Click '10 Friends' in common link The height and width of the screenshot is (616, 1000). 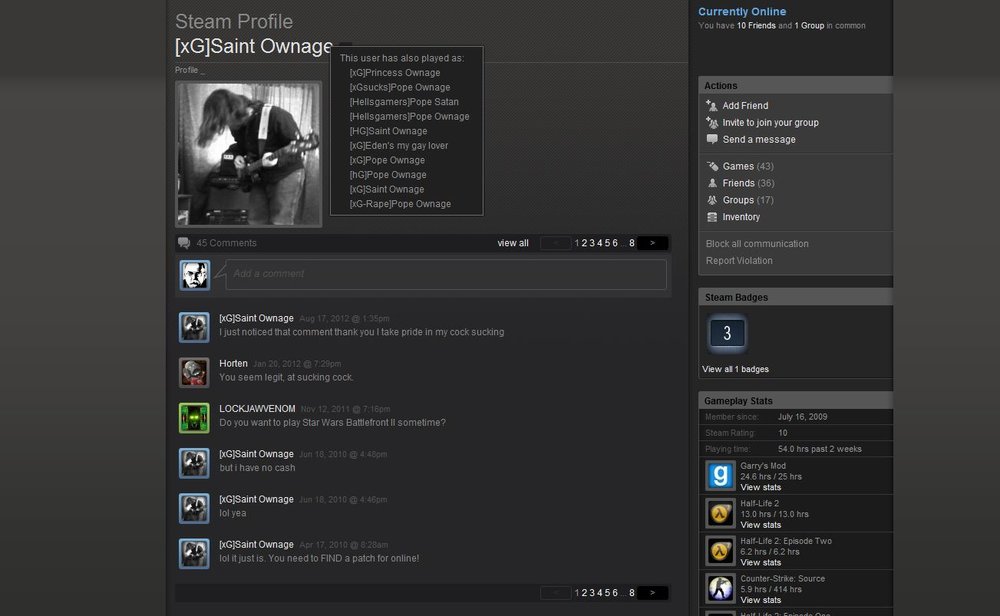pyautogui.click(x=756, y=26)
